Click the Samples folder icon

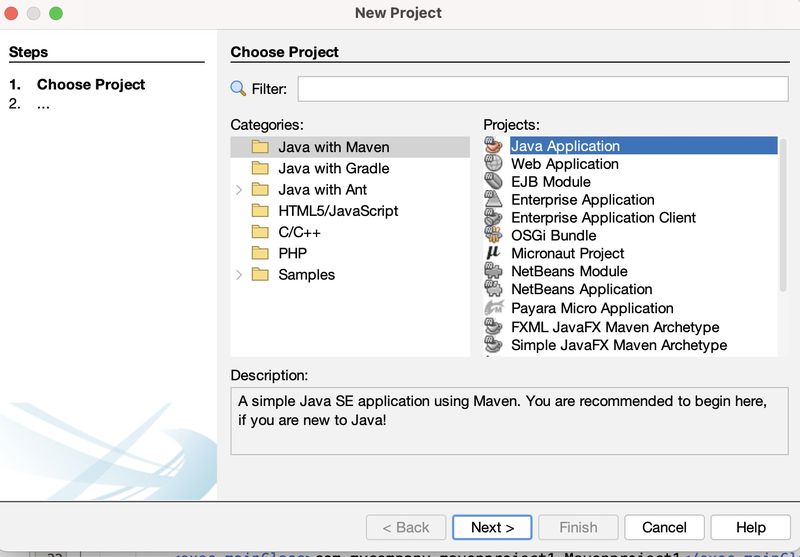pos(260,274)
